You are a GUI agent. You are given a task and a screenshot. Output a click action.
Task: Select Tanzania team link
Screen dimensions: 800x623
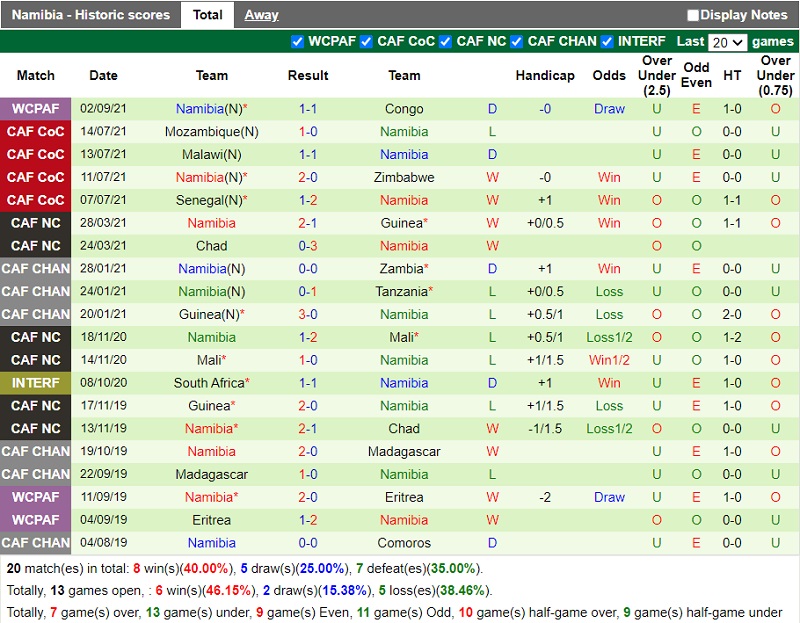[404, 291]
